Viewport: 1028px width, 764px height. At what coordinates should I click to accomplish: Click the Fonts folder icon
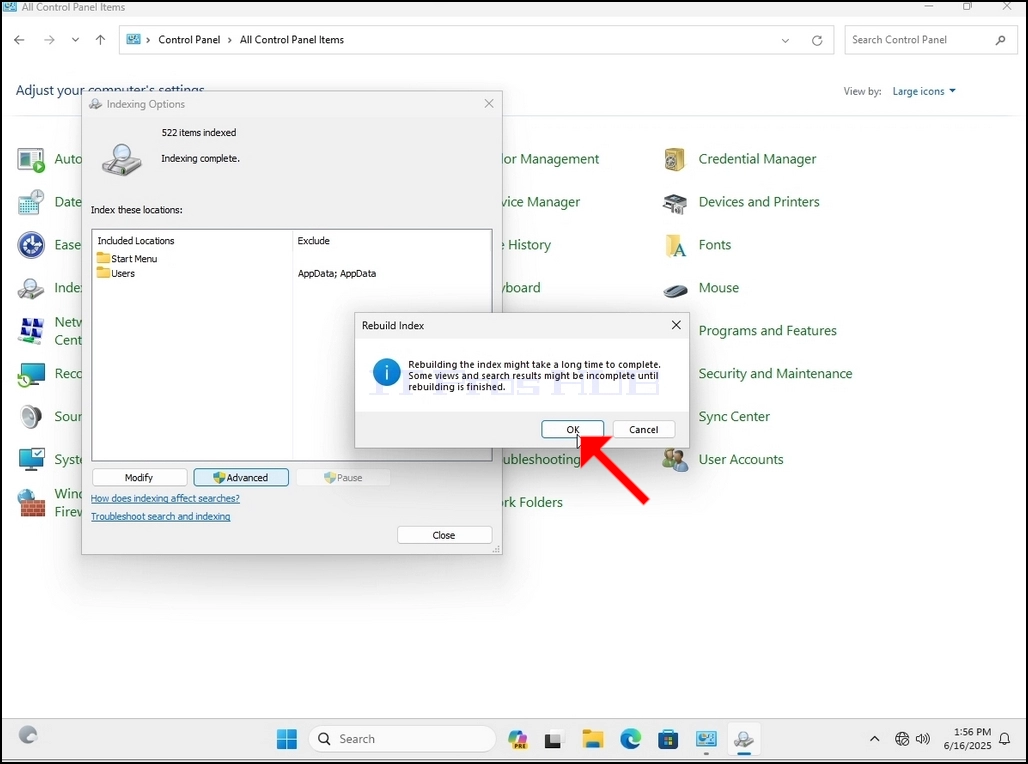click(675, 246)
